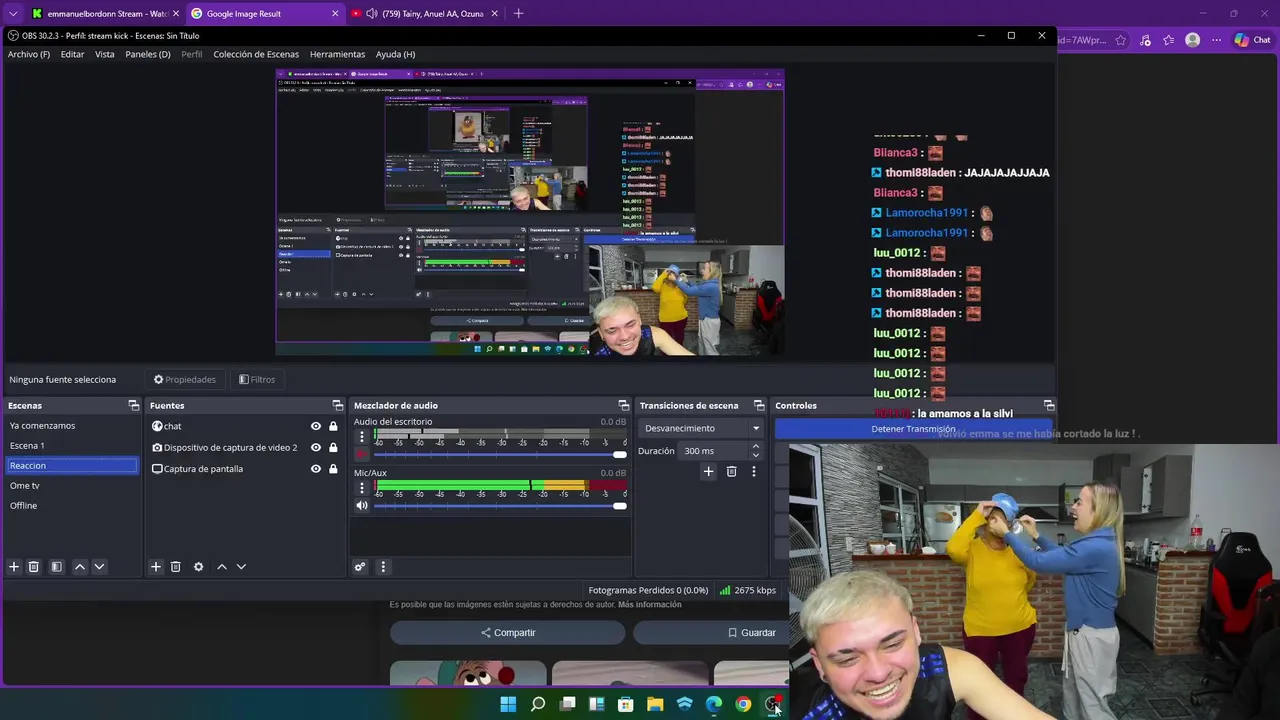The height and width of the screenshot is (720, 1280).
Task: Toggle visibility of Captura de pantalla source
Action: point(316,468)
